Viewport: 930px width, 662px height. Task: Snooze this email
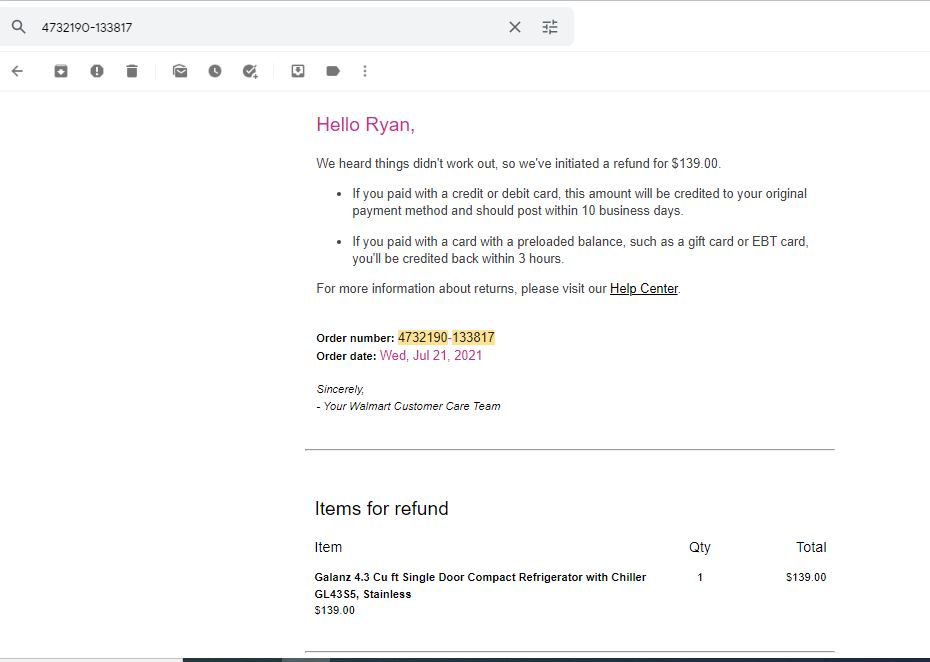pos(215,71)
